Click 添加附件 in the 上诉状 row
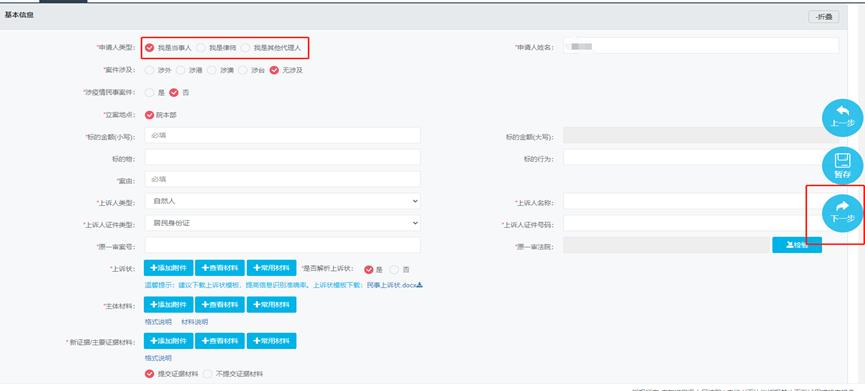This screenshot has height=391, width=865. coord(168,268)
